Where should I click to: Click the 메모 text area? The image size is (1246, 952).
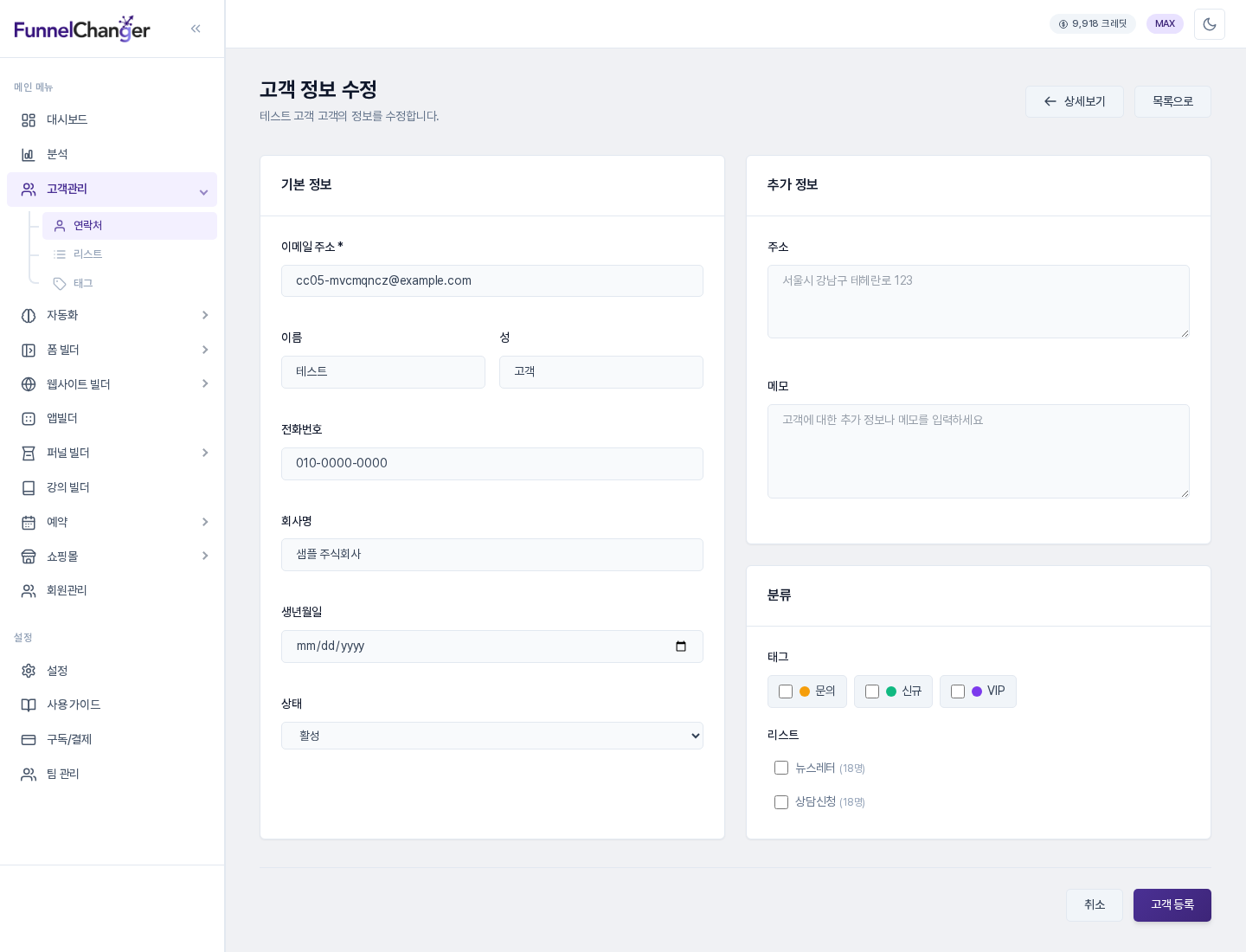click(x=979, y=451)
